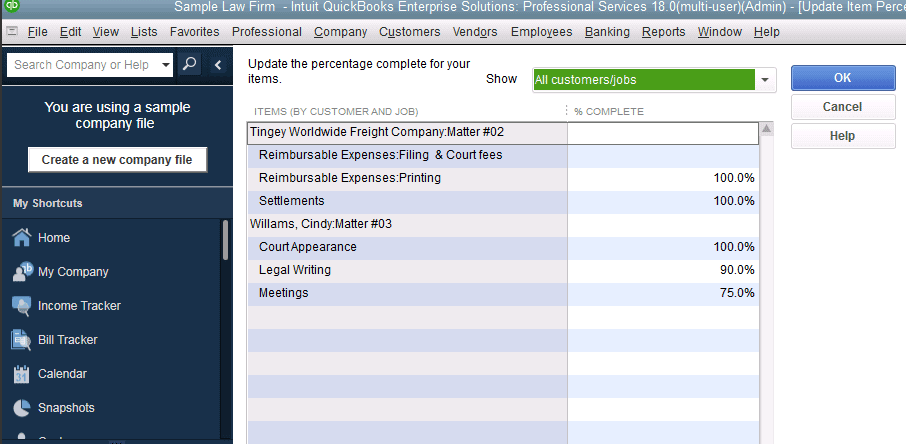This screenshot has width=906, height=444.
Task: Open the File menu
Action: [38, 32]
